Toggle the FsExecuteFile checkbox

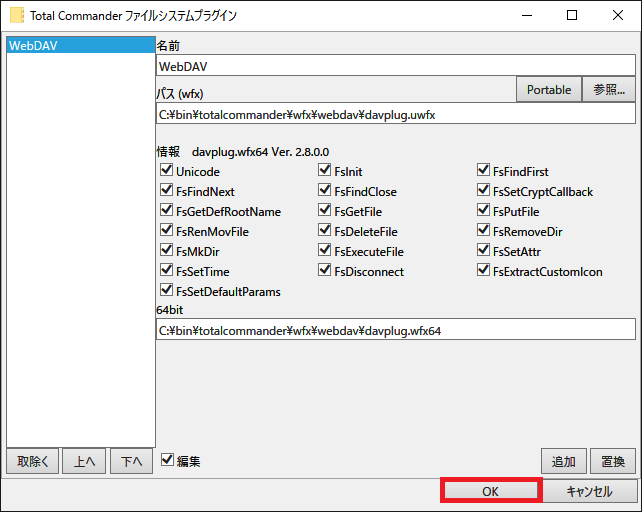pyautogui.click(x=324, y=250)
